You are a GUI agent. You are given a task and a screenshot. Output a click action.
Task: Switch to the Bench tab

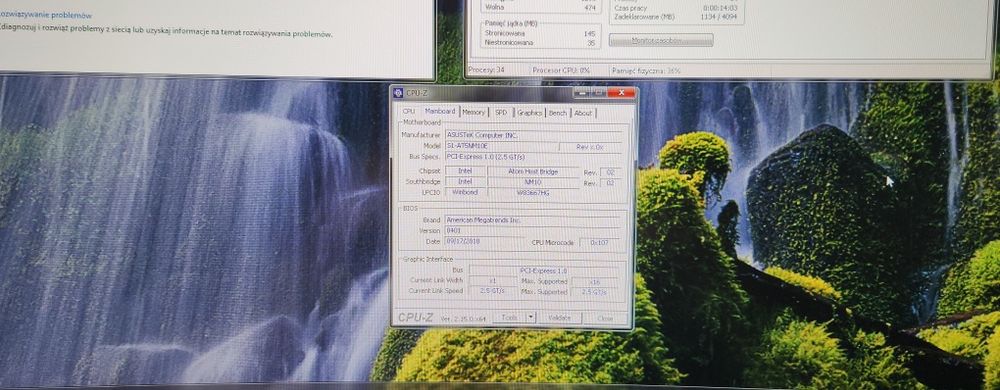pyautogui.click(x=557, y=113)
